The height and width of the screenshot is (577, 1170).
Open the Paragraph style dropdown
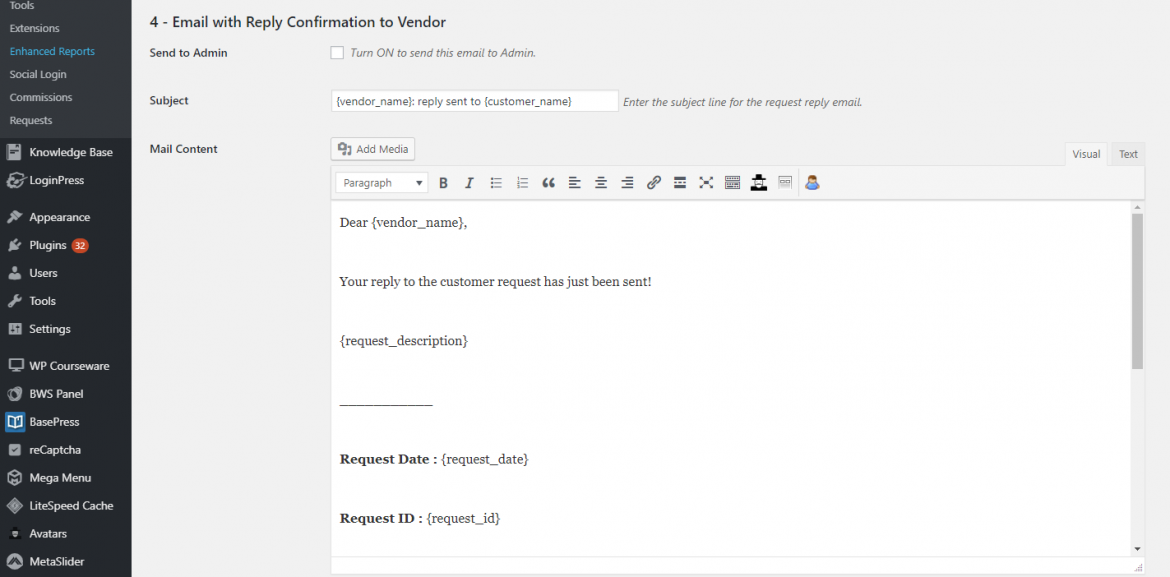(x=381, y=182)
